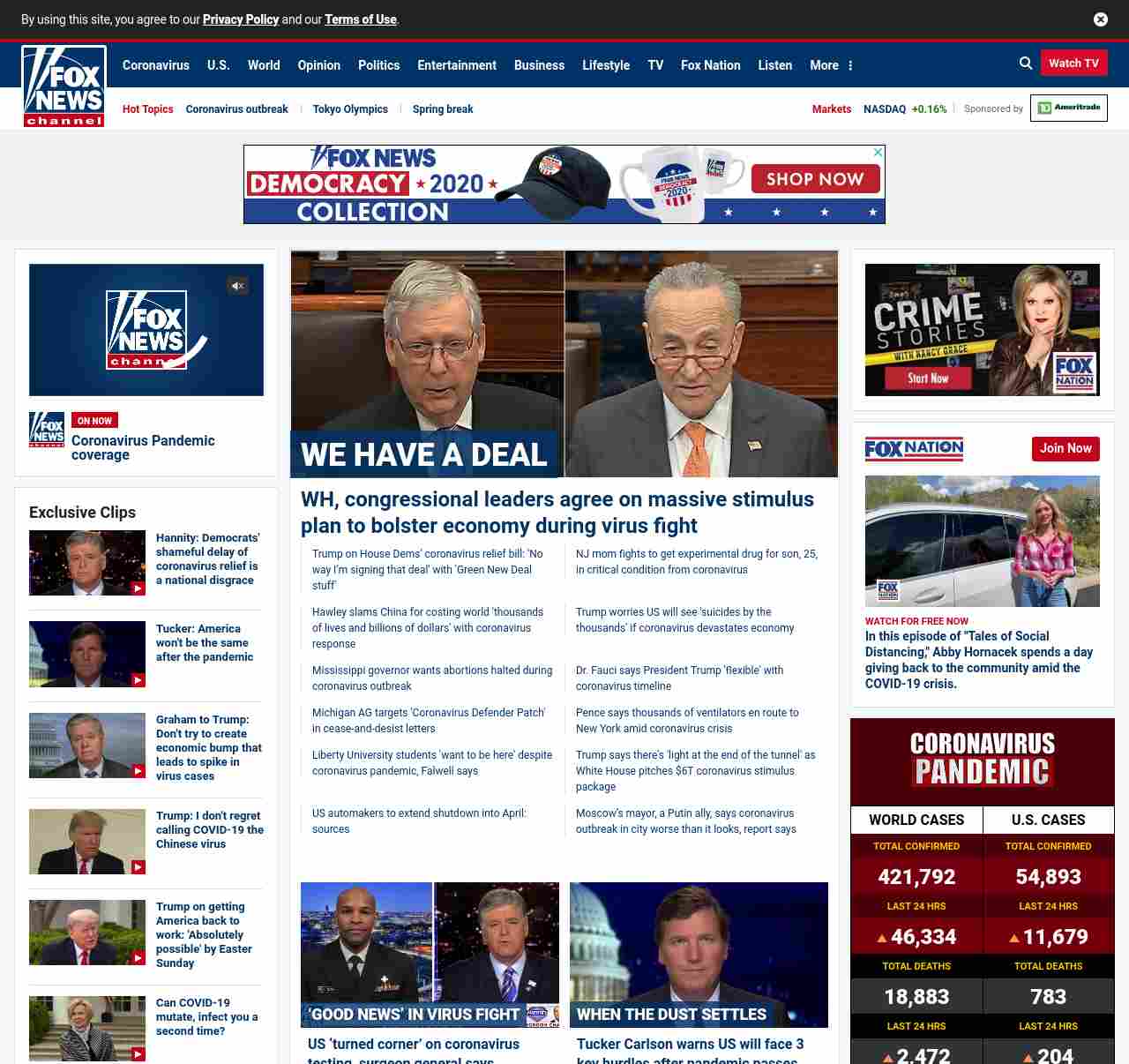
Task: Switch to U.S. Cases tab
Action: pos(1048,820)
